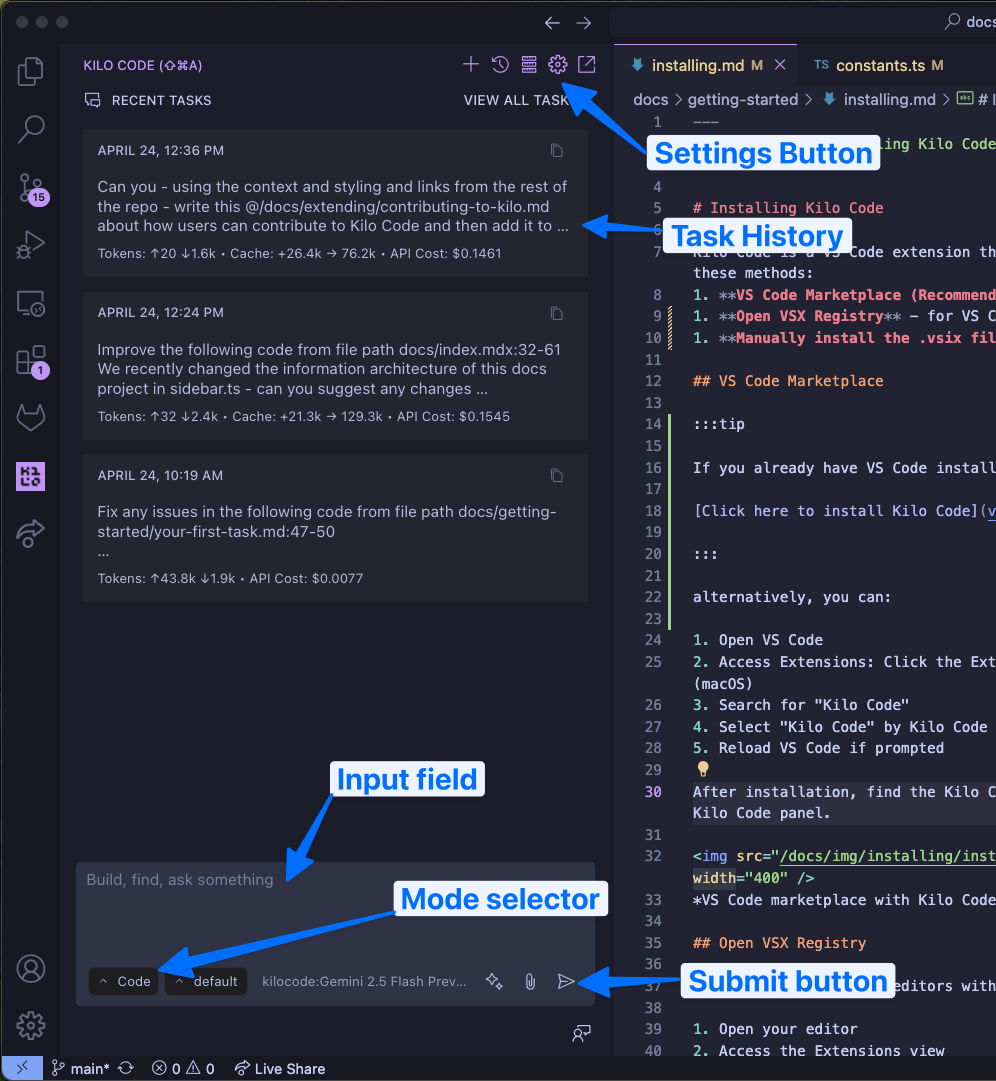
Task: Enhance prompt with the sparkle icon
Action: 494,981
